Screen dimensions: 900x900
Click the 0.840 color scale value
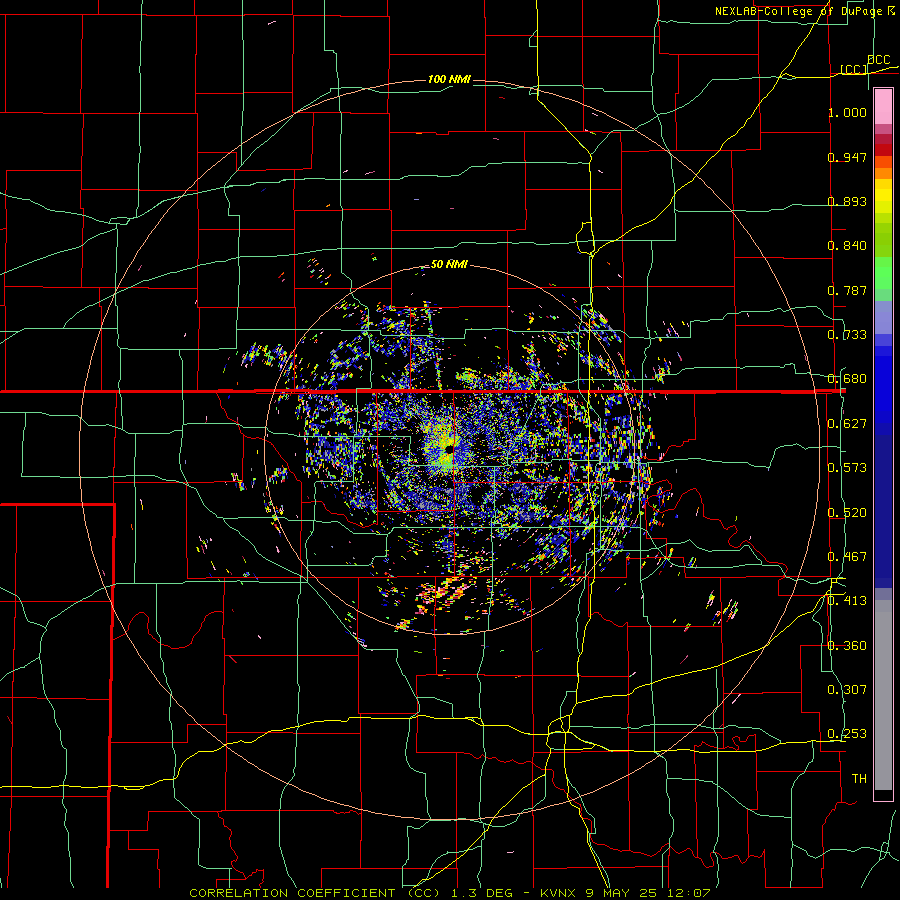[847, 246]
